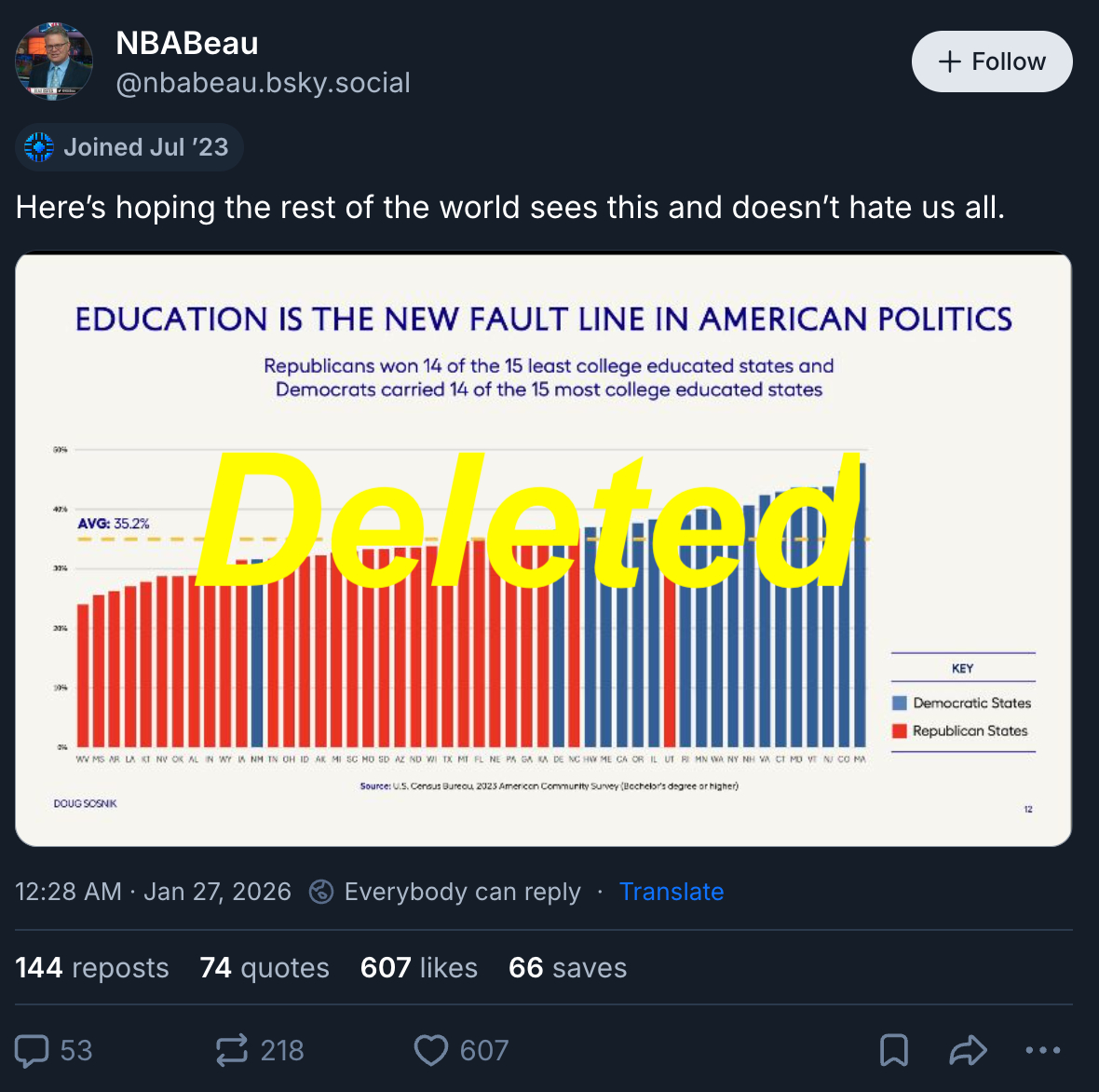Screen dimensions: 1099x1092
Task: Open the post timestamp 12:28 AM Jan 27, 2026
Action: point(153,892)
